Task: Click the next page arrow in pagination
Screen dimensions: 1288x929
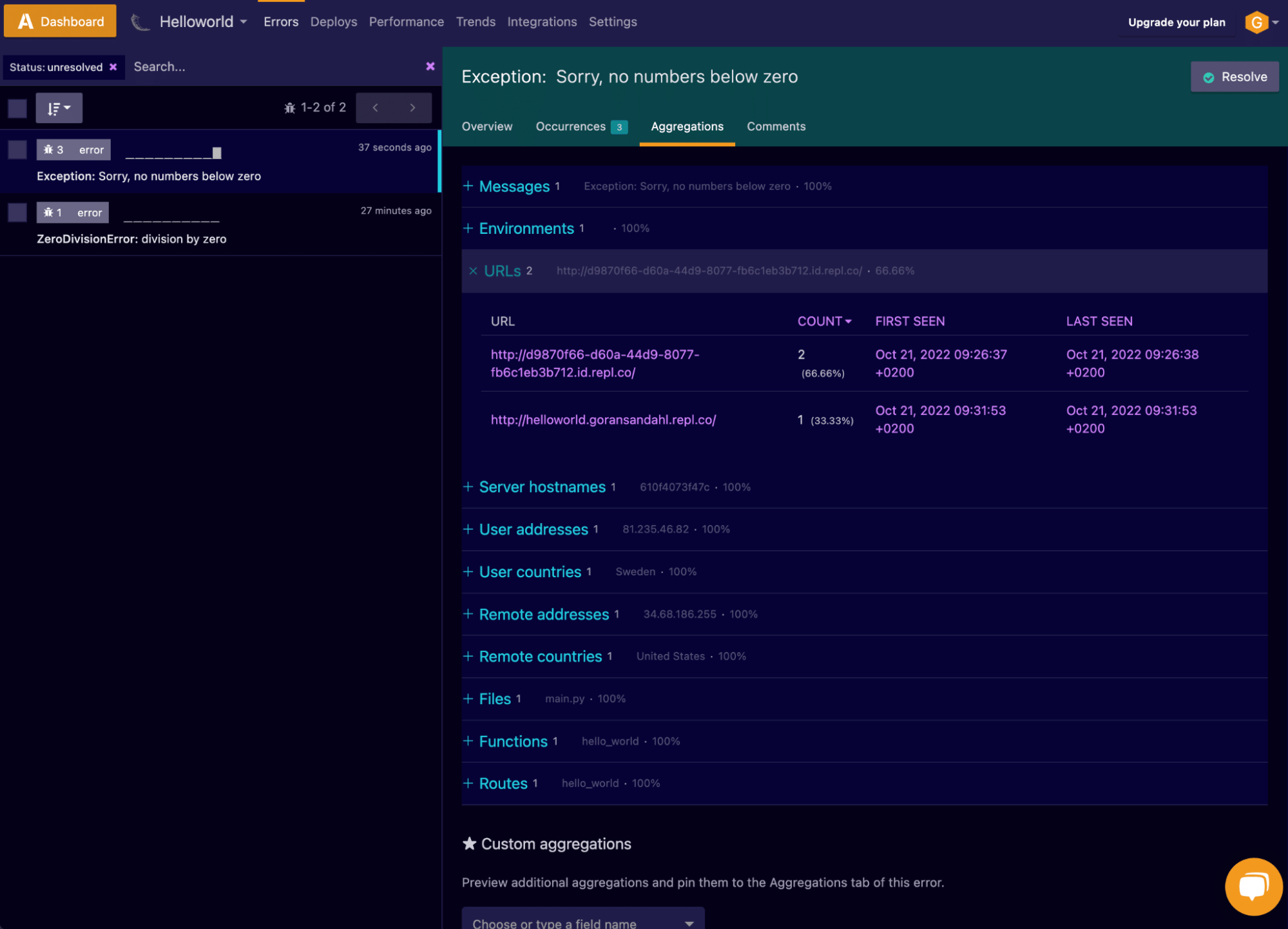Action: [413, 108]
